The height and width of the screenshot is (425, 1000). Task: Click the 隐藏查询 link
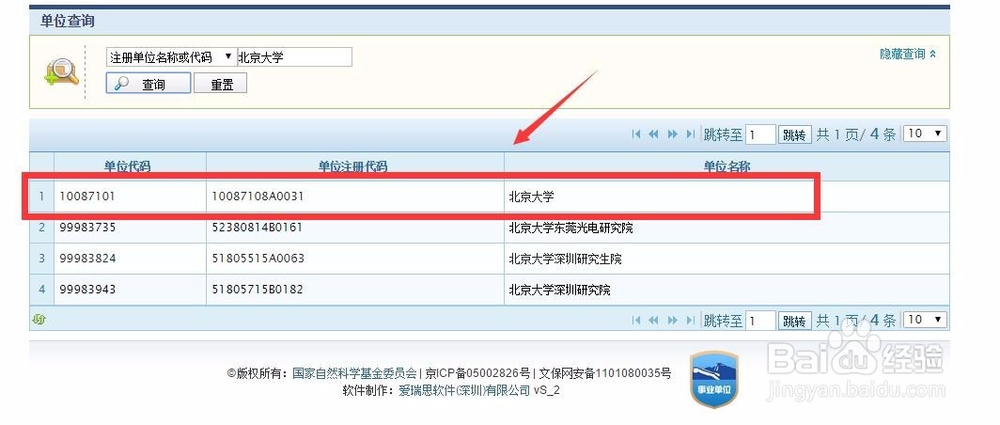(908, 54)
